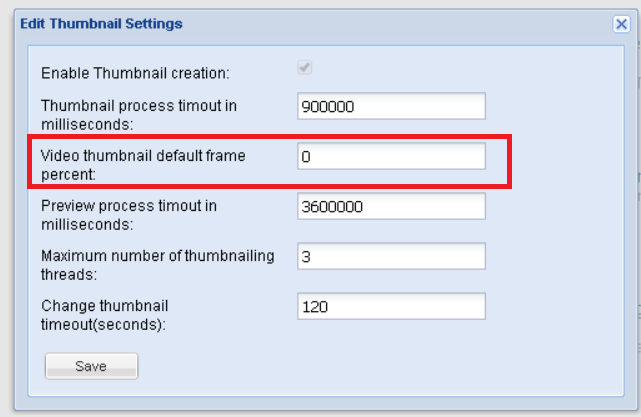Screen dimensions: 641x417
Task: Save the thumbnail settings
Action: point(92,366)
